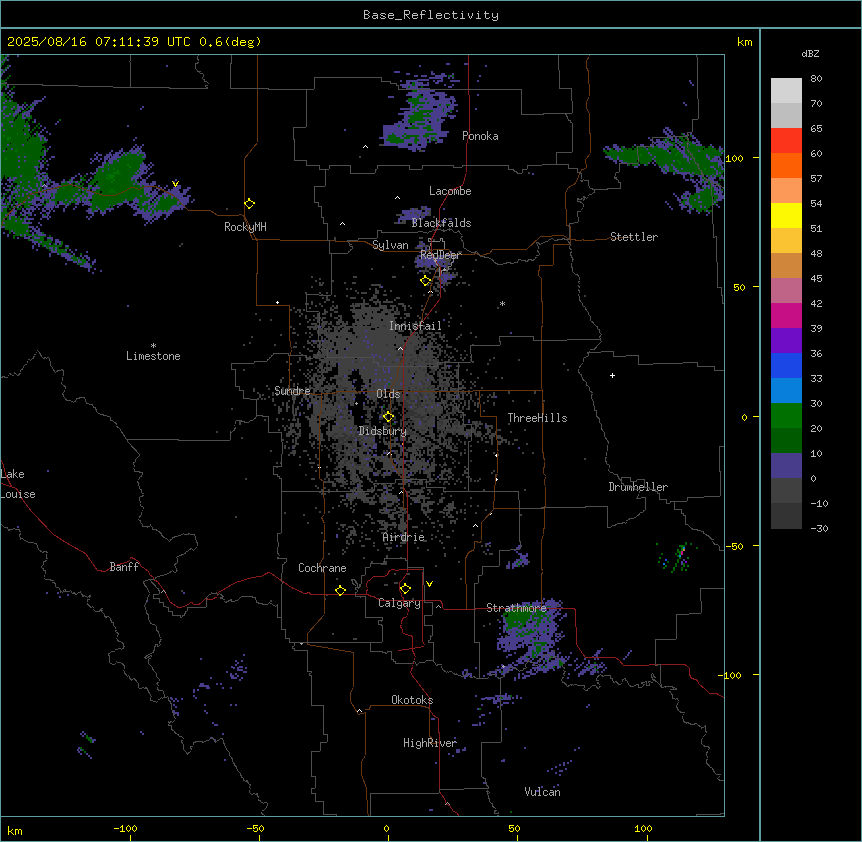862x842 pixels.
Task: Click the Lacombe city label
Action: click(x=450, y=191)
